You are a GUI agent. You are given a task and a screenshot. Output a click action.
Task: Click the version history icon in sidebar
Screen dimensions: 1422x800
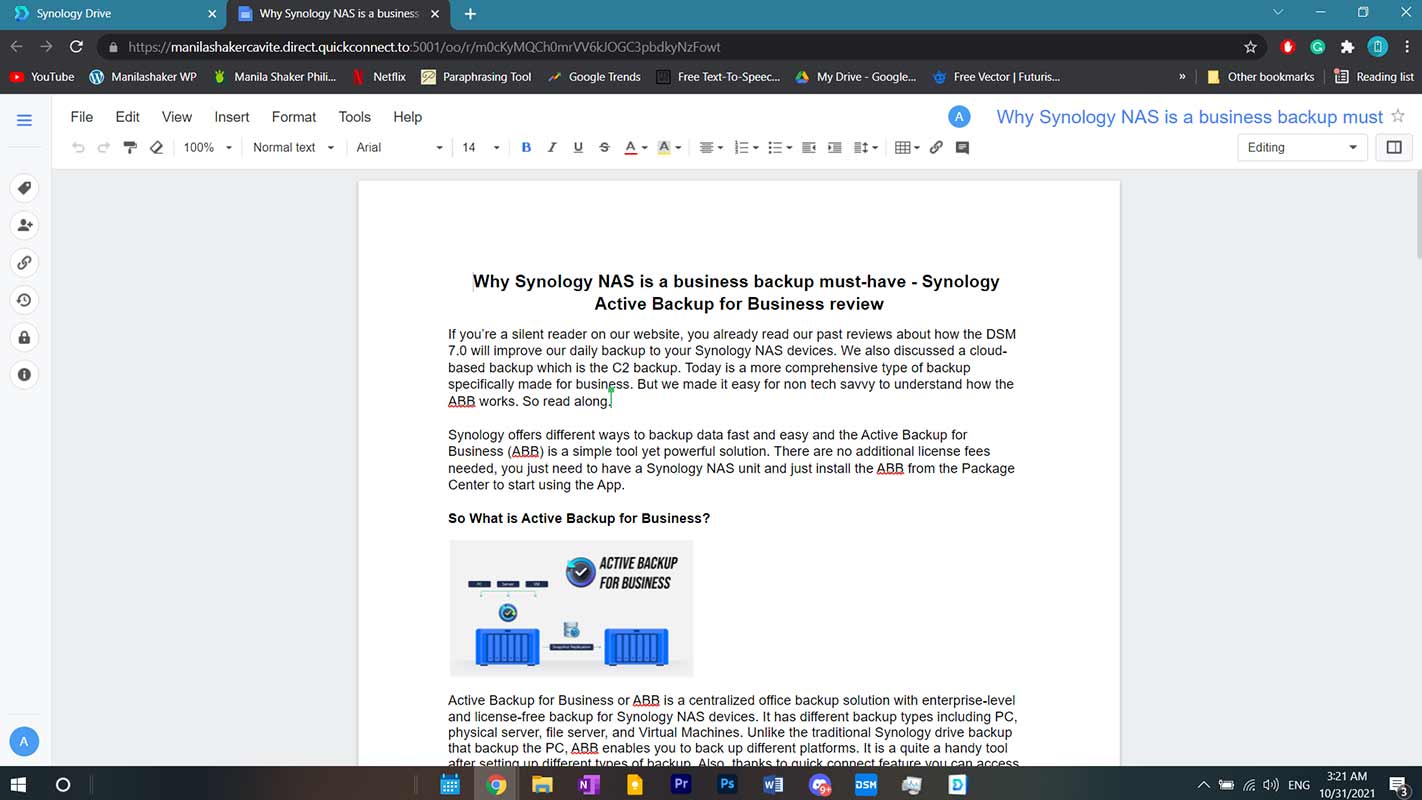24,300
